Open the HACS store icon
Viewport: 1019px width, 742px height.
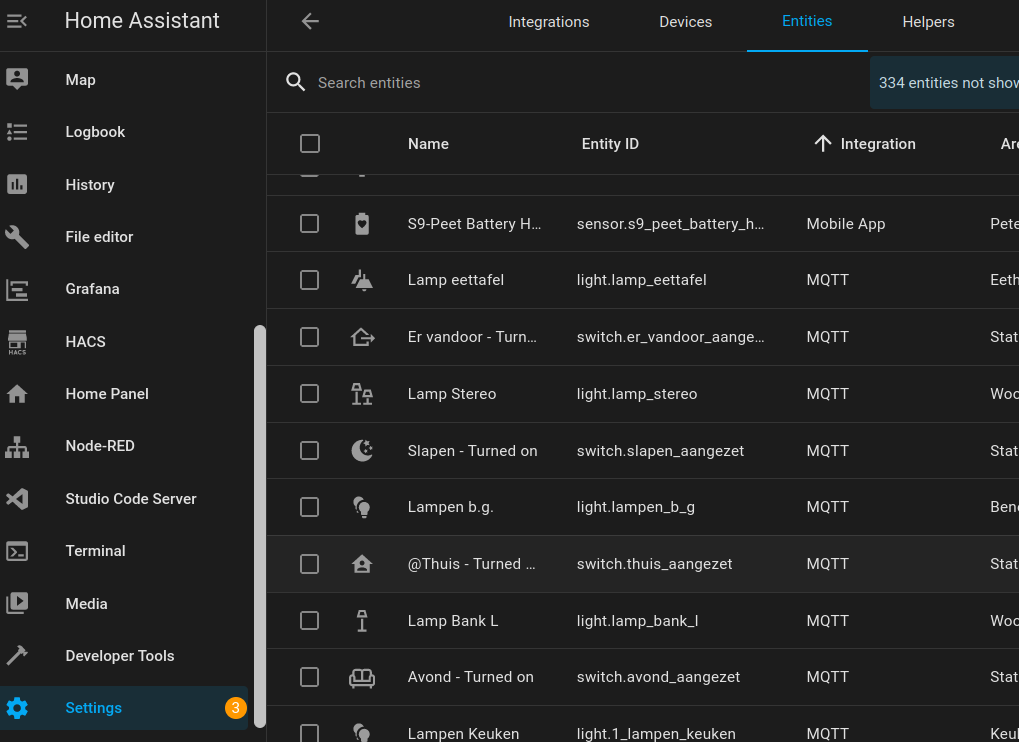point(17,342)
